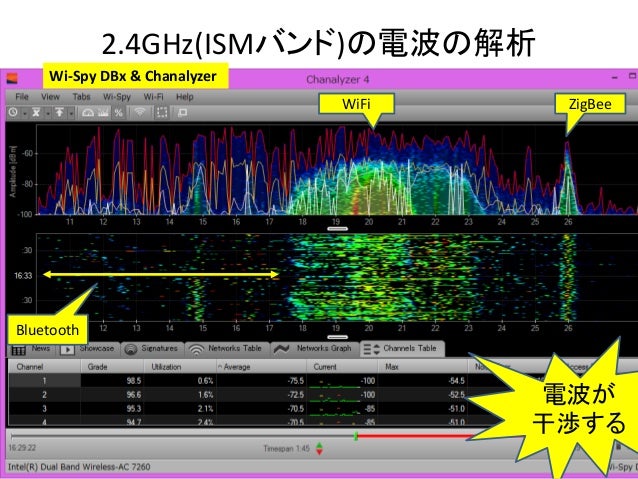Select the spectrum bars view icon

pyautogui.click(x=103, y=112)
